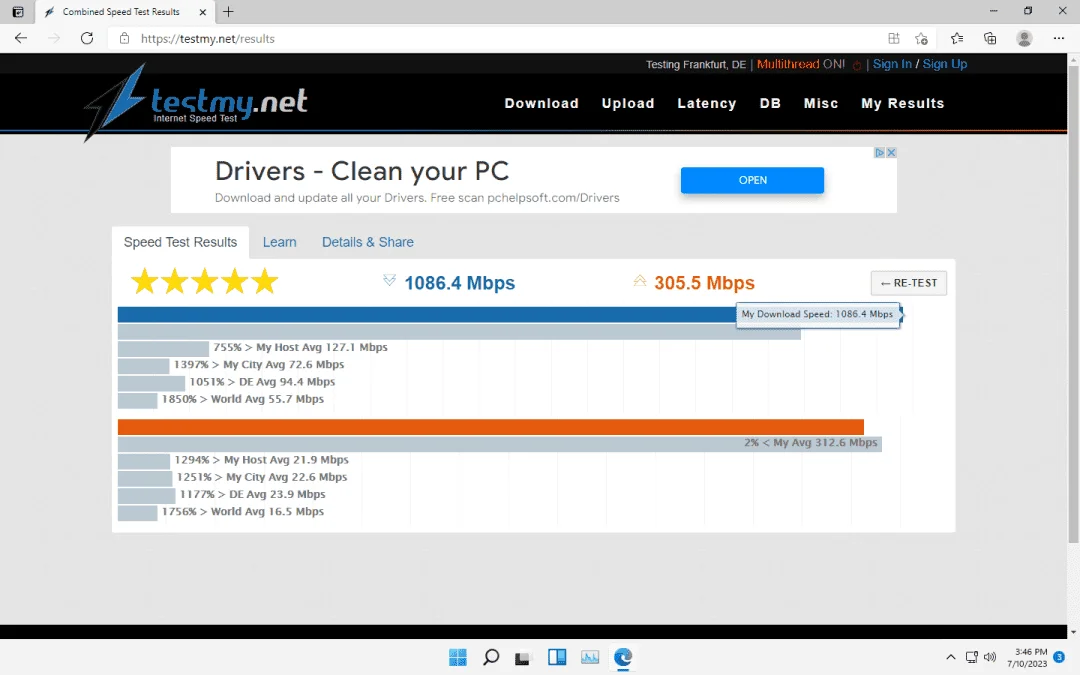The image size is (1080, 675).
Task: Open the tab actions menu icon
Action: [18, 12]
